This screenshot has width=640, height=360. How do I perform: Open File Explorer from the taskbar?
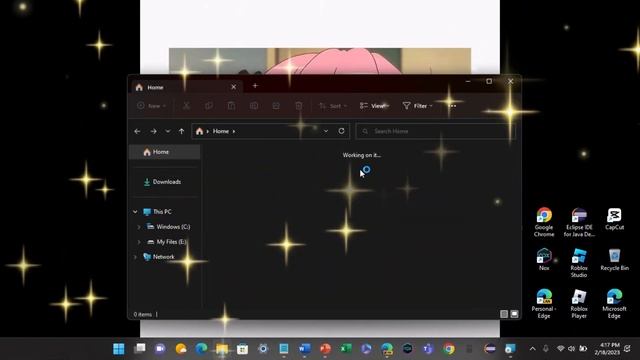click(222, 349)
